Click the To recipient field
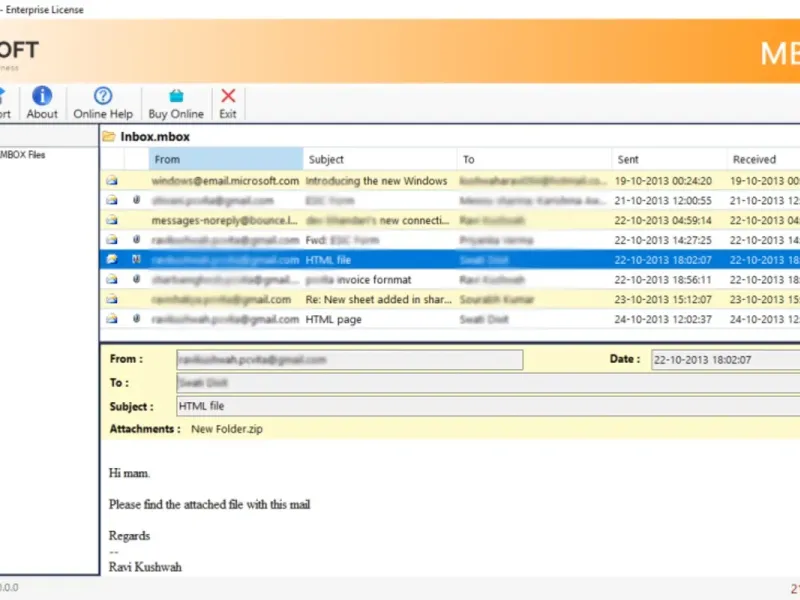The width and height of the screenshot is (800, 600). click(x=488, y=383)
